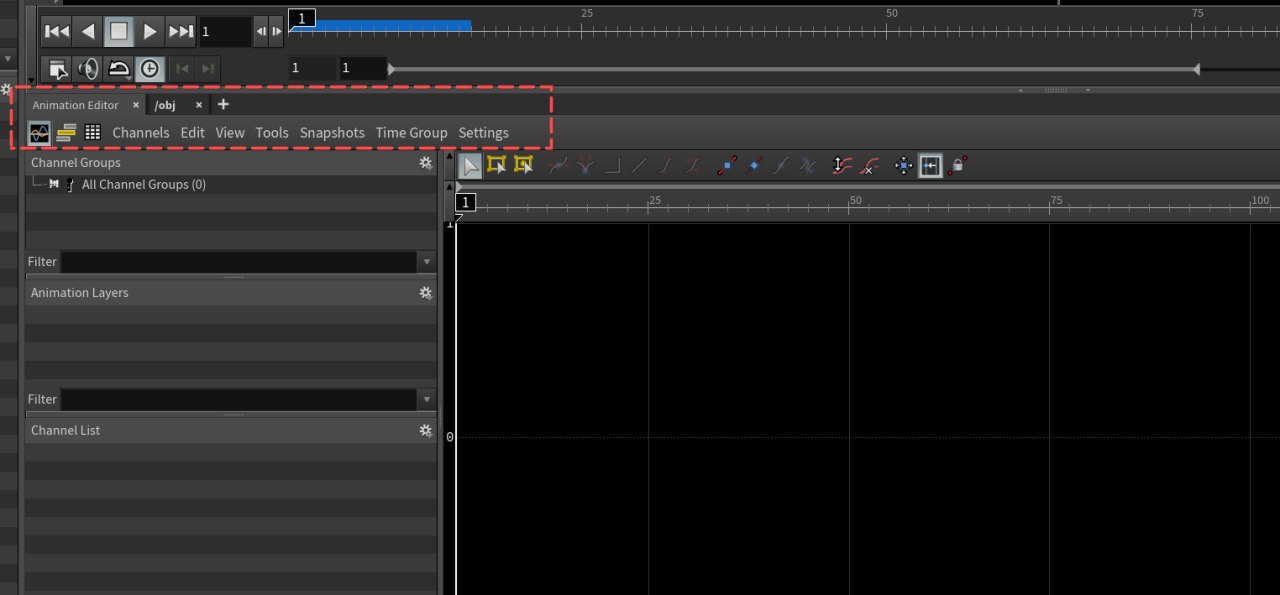Viewport: 1280px width, 595px height.
Task: Toggle the padlock lock icon
Action: [957, 165]
